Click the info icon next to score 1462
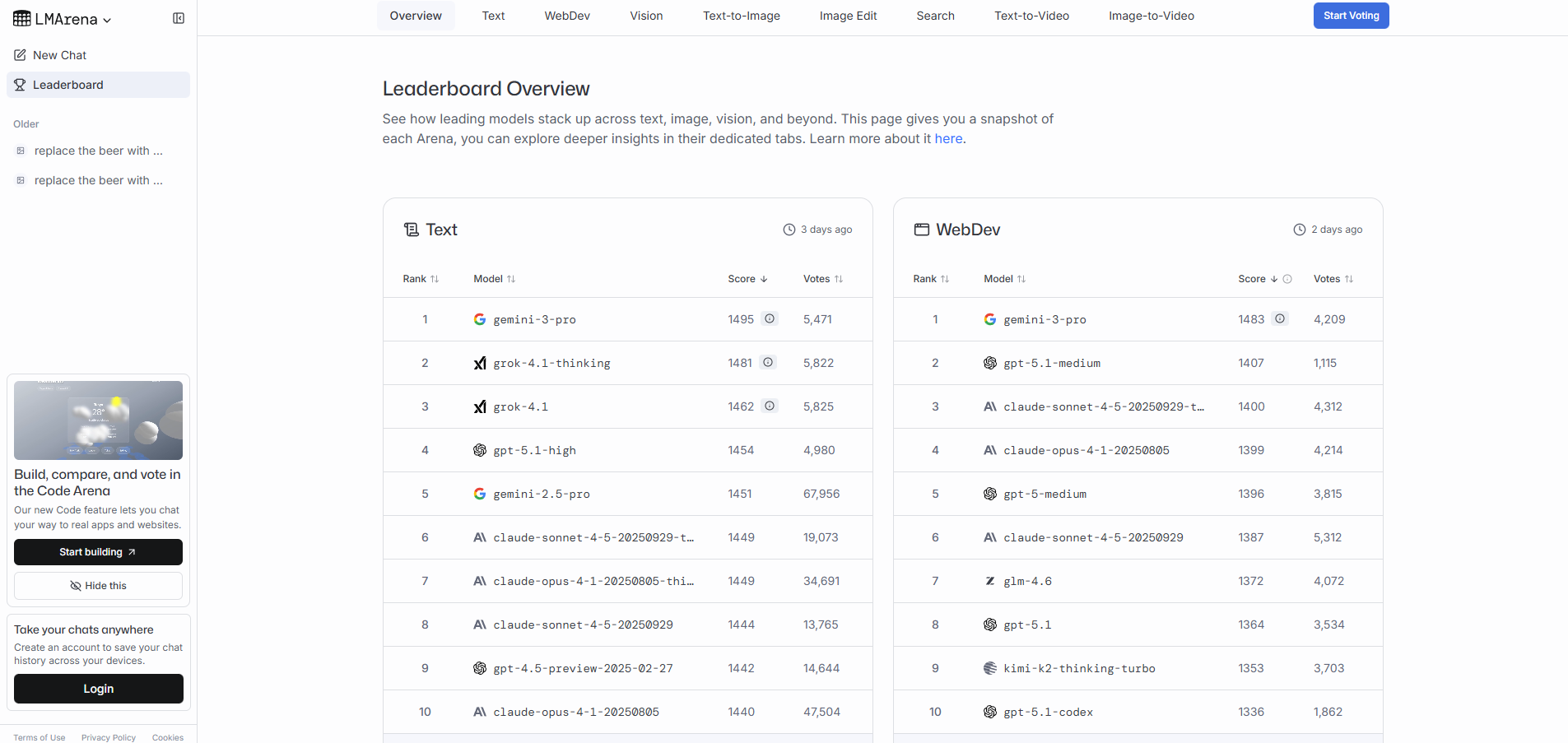The width and height of the screenshot is (1568, 743). click(770, 406)
